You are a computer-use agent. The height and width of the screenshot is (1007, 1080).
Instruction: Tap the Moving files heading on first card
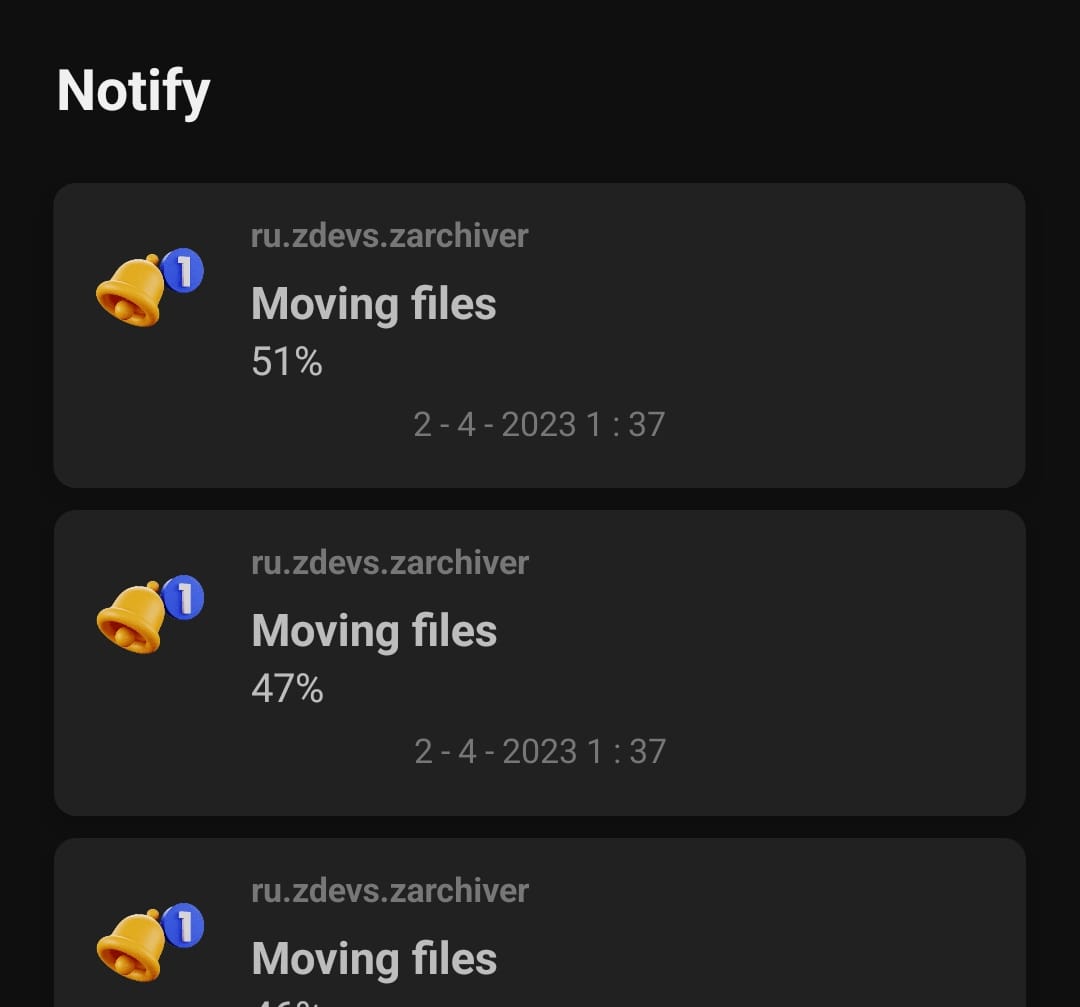(373, 302)
